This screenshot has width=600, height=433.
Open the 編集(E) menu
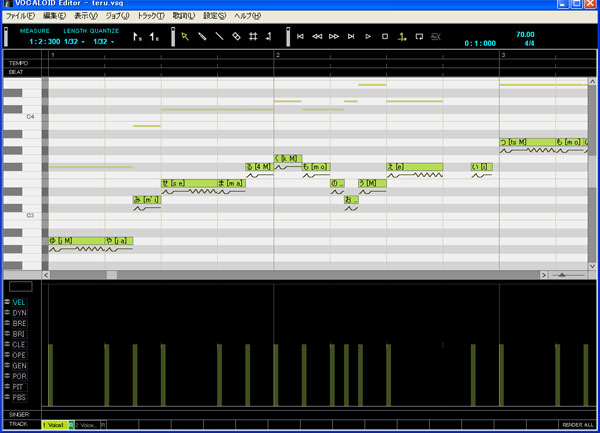coord(54,16)
